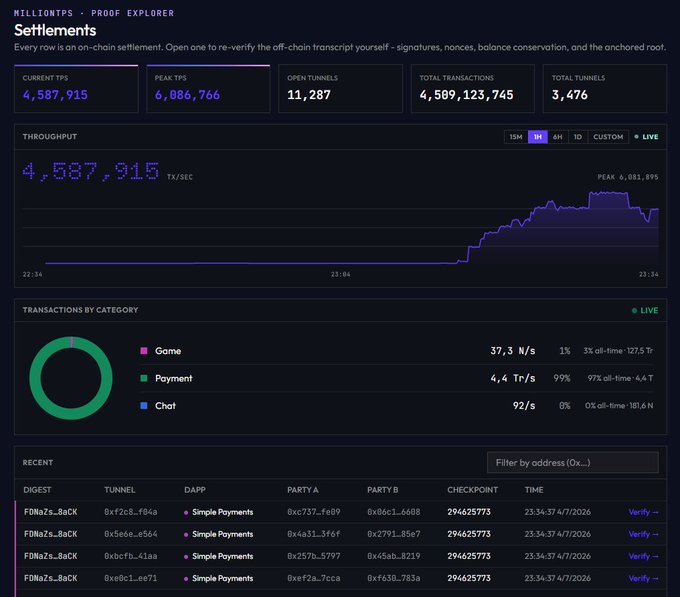Click Party A address 0xef2a…7cca
The width and height of the screenshot is (680, 597).
[314, 578]
